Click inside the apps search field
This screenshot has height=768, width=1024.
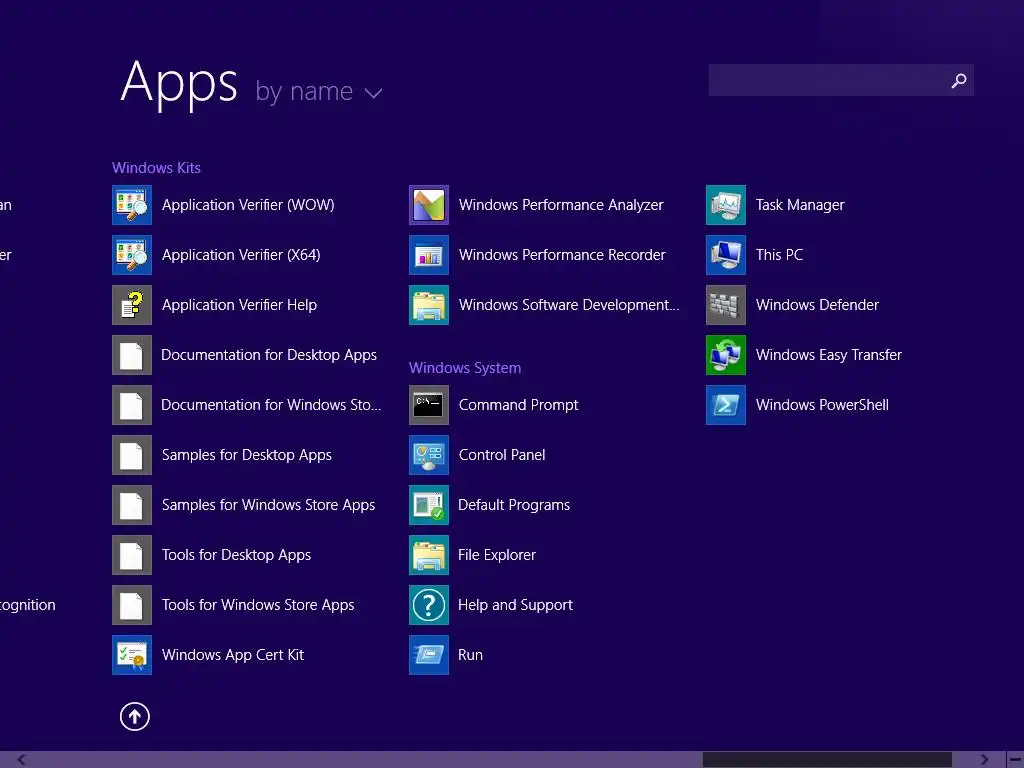pos(841,80)
